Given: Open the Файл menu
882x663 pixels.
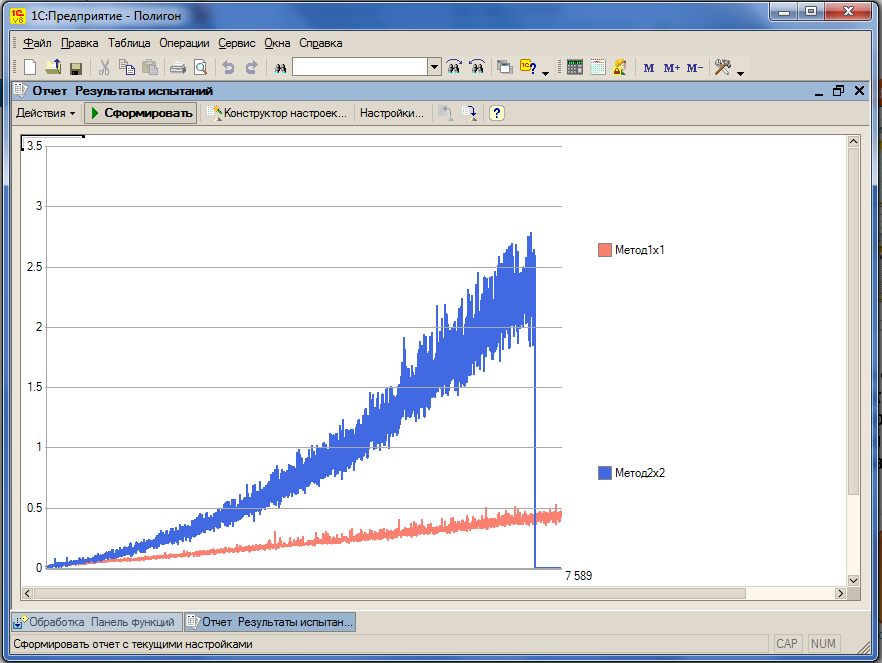Looking at the screenshot, I should (x=37, y=43).
